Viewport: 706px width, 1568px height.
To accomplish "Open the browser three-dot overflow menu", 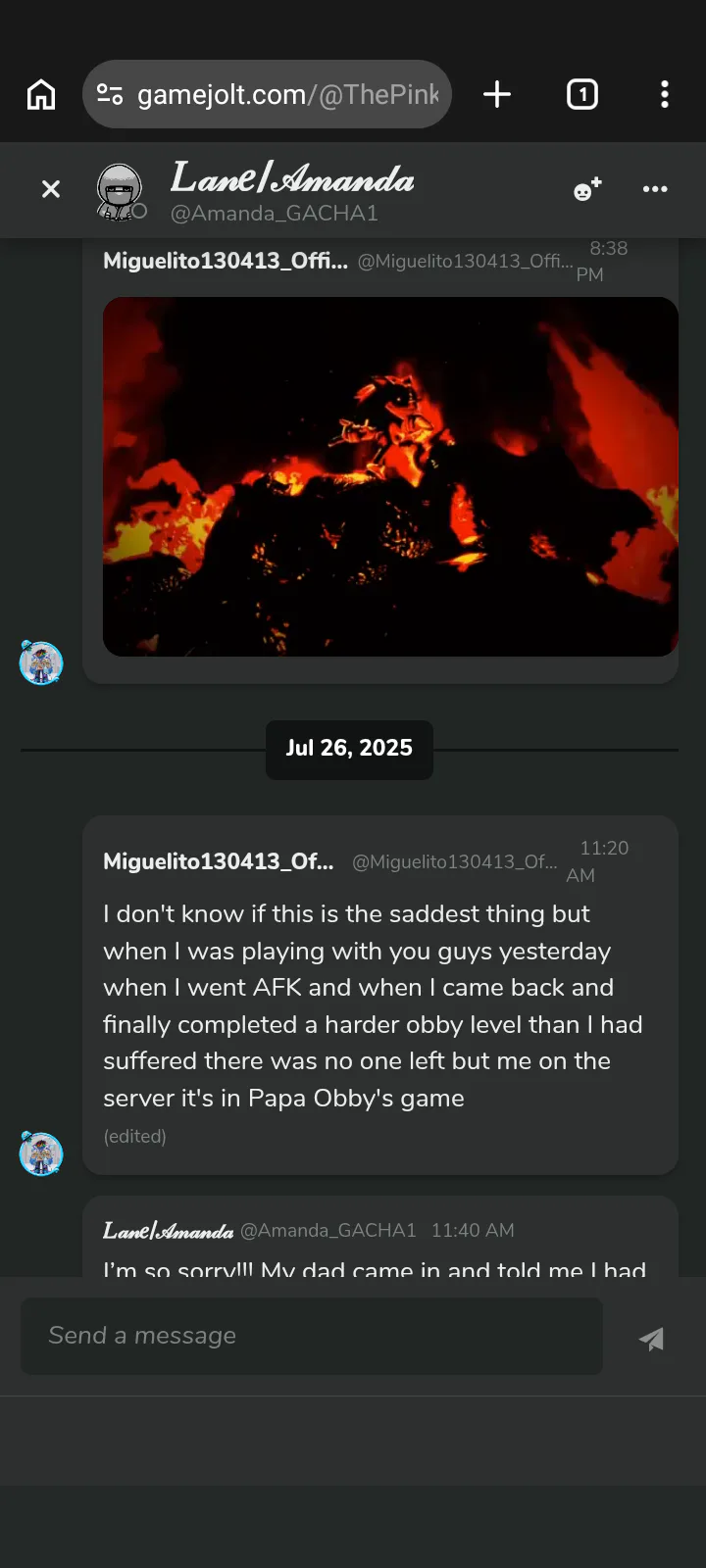I will coord(665,94).
